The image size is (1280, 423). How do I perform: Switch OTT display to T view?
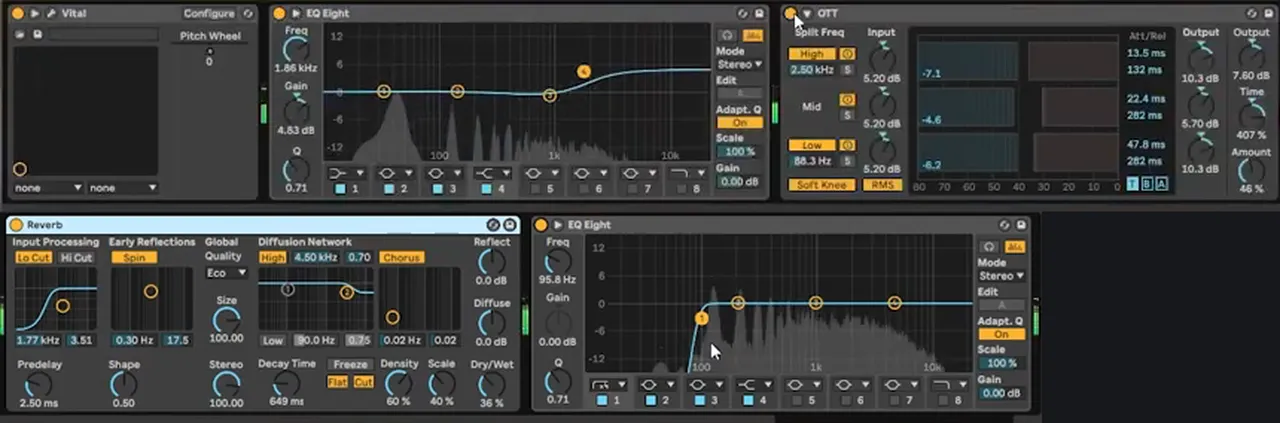(1132, 185)
